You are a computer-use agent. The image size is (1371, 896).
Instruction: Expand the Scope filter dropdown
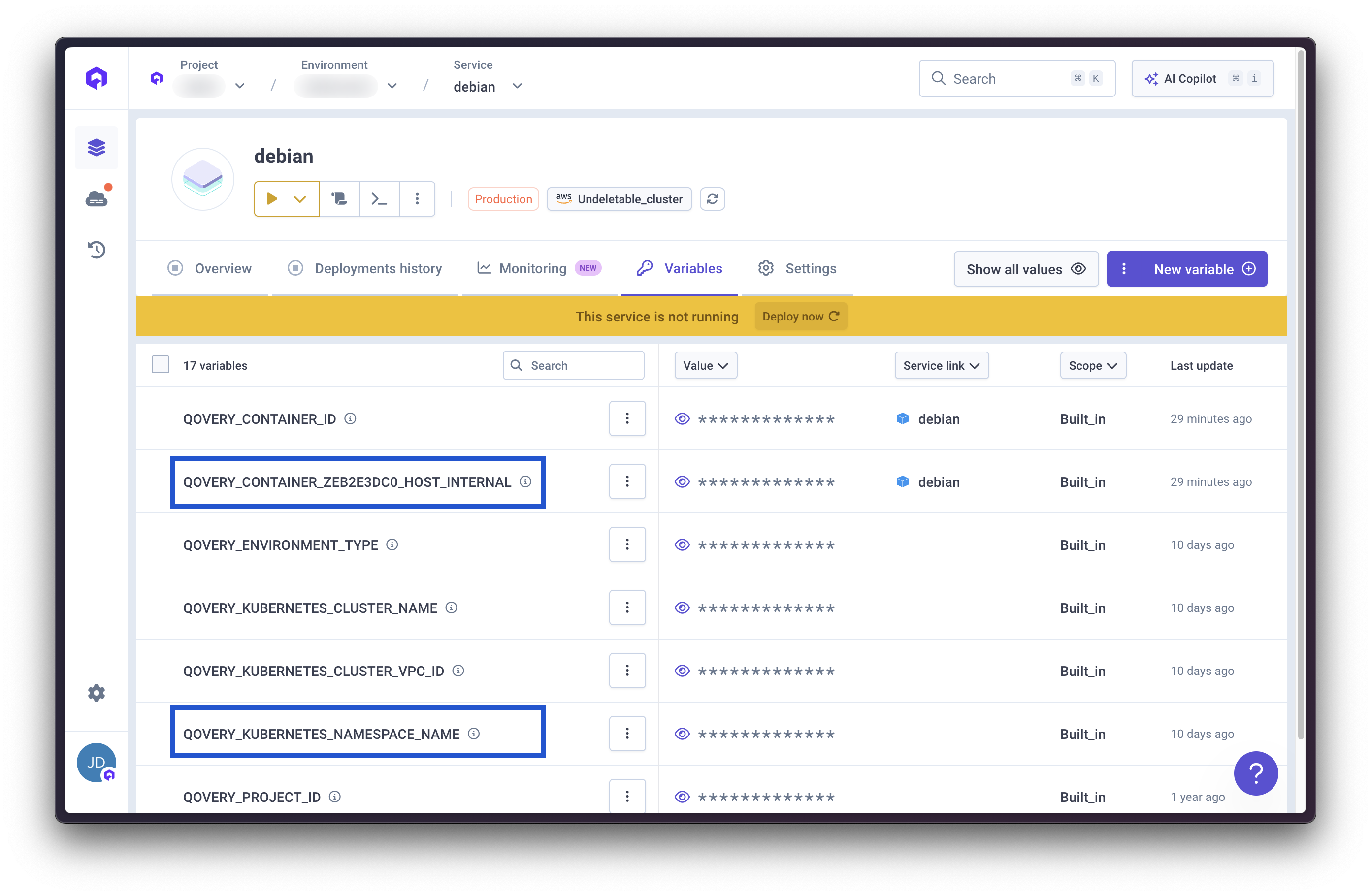[1092, 366]
